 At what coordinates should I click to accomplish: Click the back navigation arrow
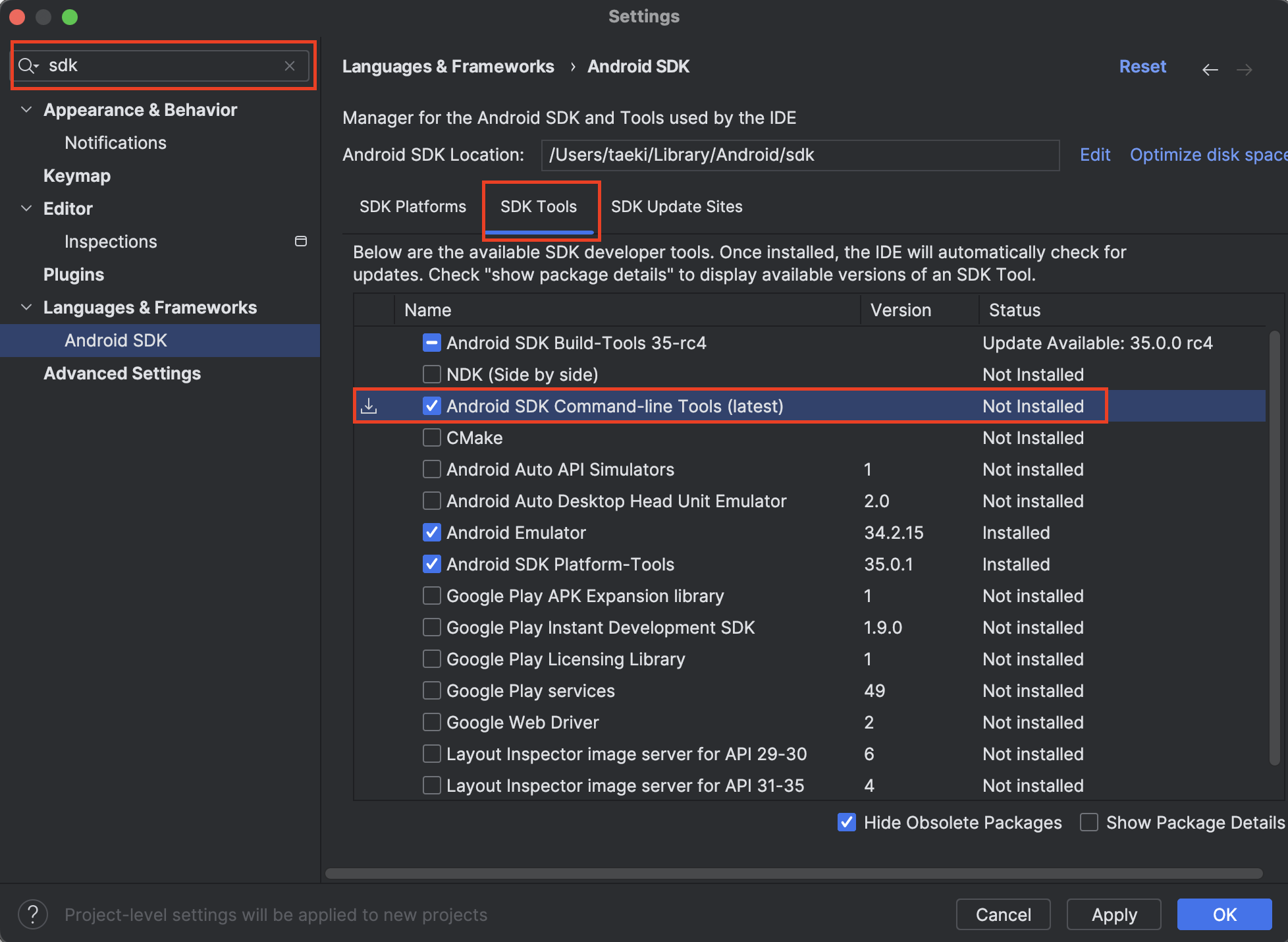(x=1210, y=69)
